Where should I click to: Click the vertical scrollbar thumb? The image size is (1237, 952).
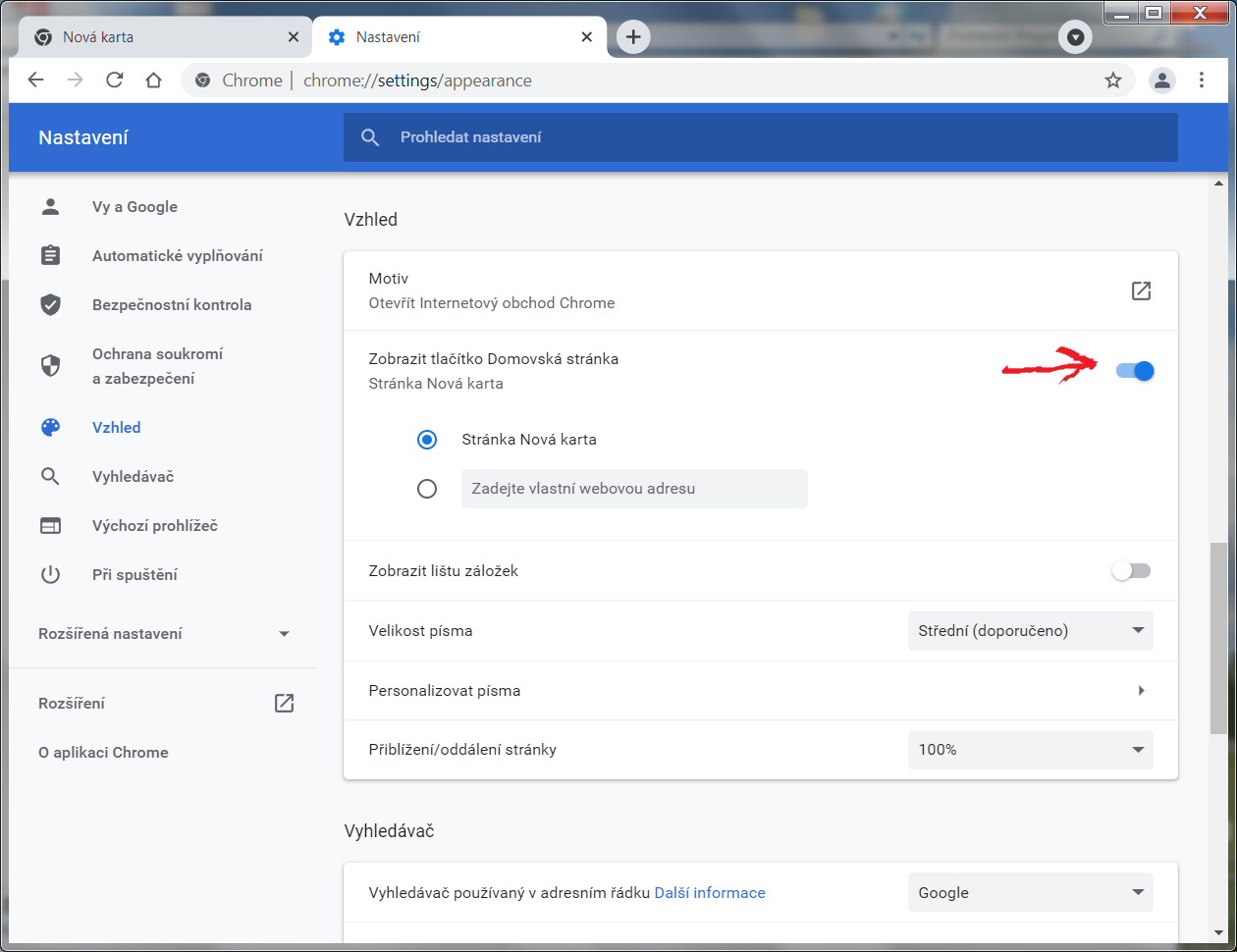click(1218, 638)
